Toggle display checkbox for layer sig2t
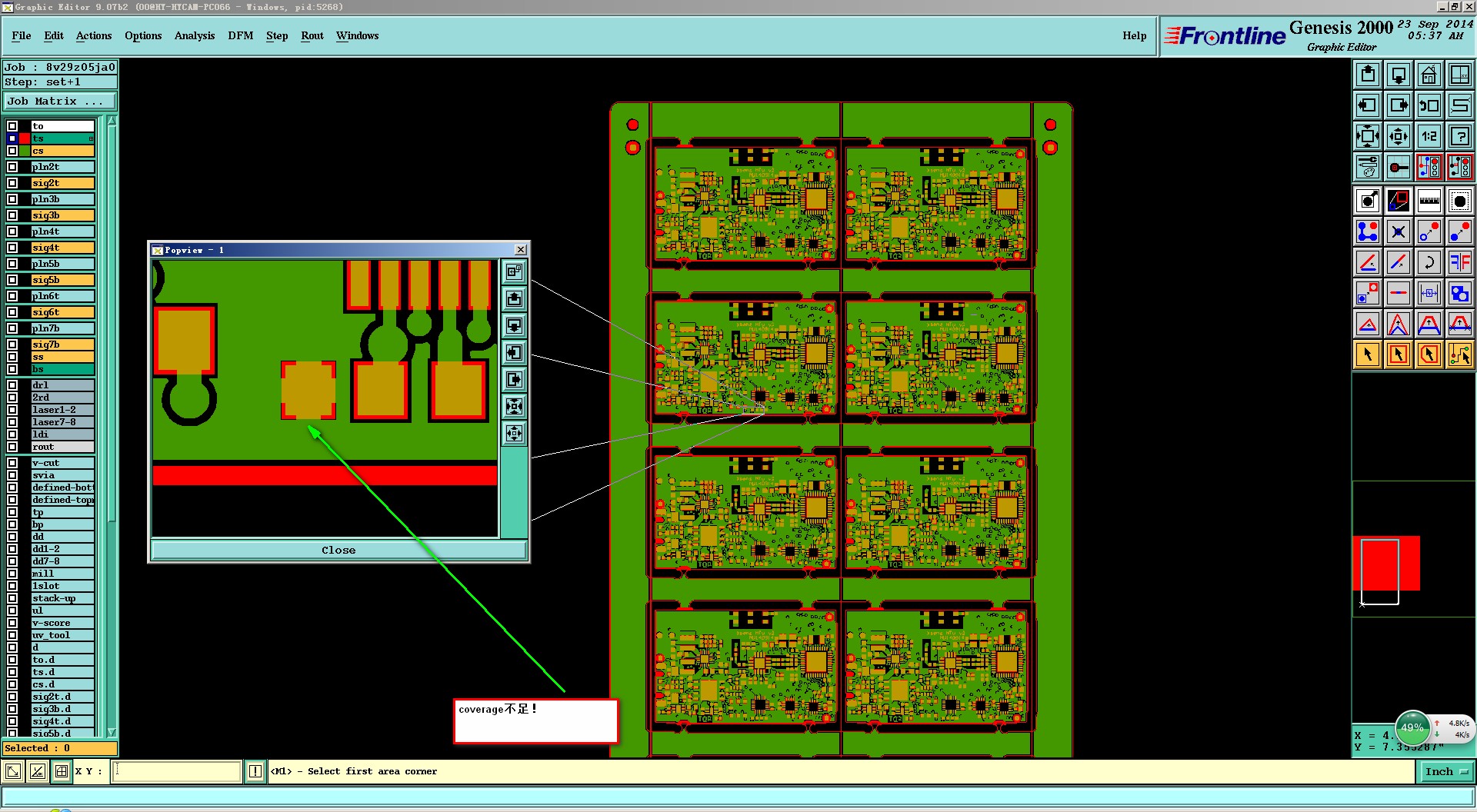Viewport: 1477px width, 812px height. (12, 183)
